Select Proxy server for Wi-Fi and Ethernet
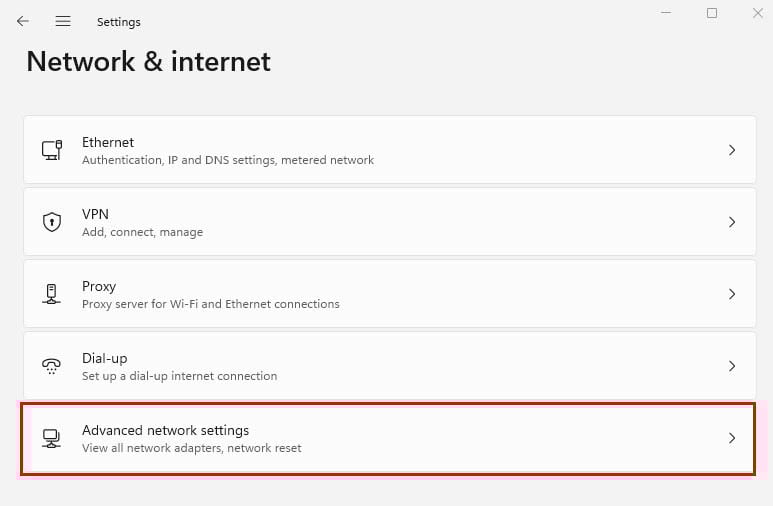Image resolution: width=773 pixels, height=506 pixels. pyautogui.click(x=211, y=304)
